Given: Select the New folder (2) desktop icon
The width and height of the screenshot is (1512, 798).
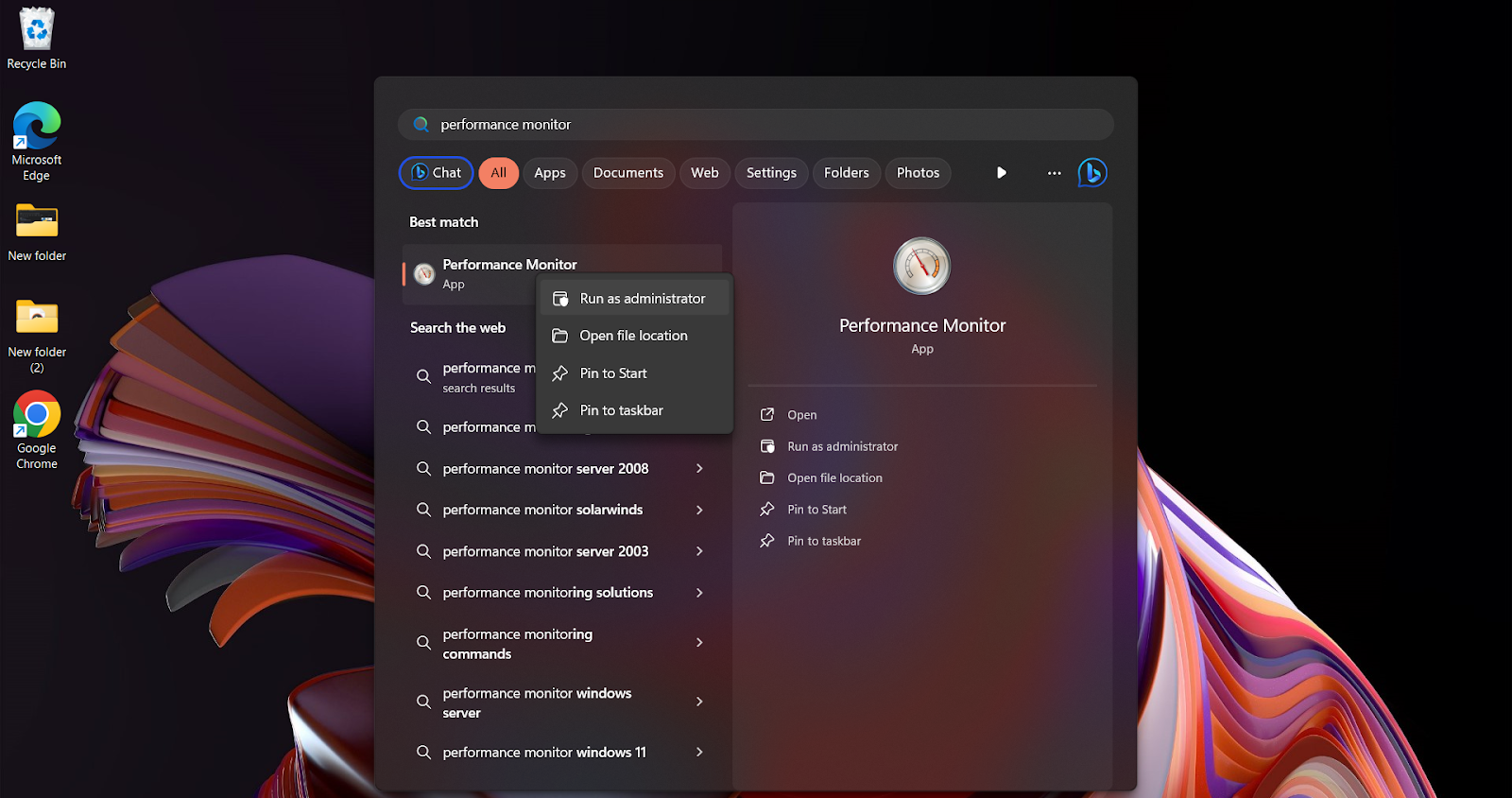Looking at the screenshot, I should 37,336.
